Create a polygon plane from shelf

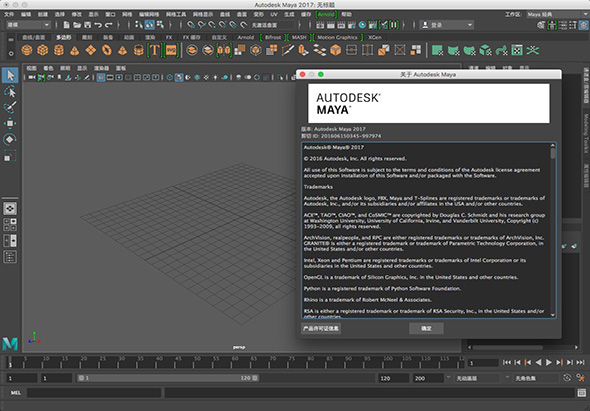[x=91, y=50]
